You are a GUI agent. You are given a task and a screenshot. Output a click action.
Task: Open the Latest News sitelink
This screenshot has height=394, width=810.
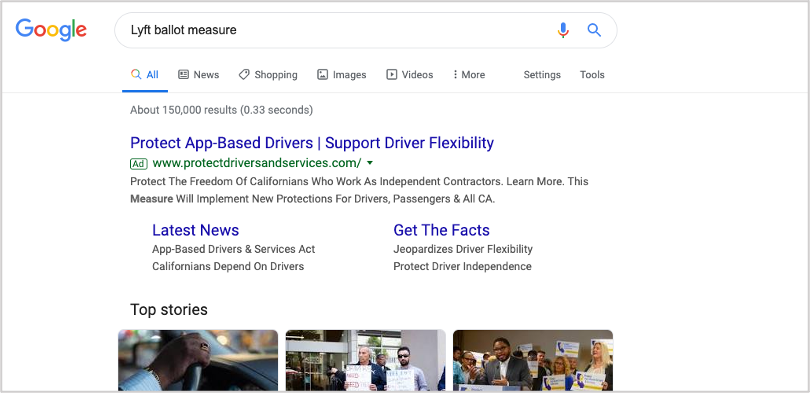[x=195, y=230]
